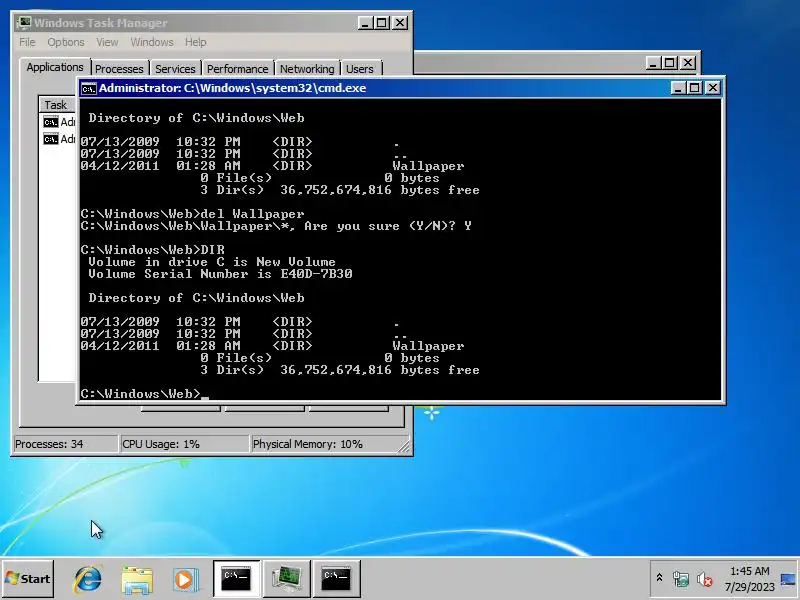Viewport: 800px width, 600px height.
Task: Open the Help menu in Task Manager
Action: click(195, 42)
